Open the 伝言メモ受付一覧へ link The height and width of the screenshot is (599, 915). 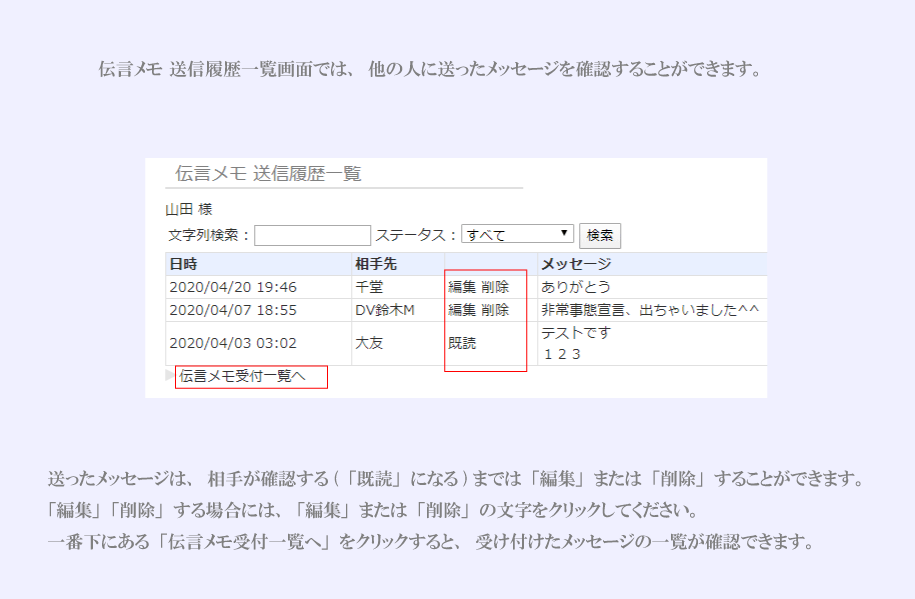242,376
